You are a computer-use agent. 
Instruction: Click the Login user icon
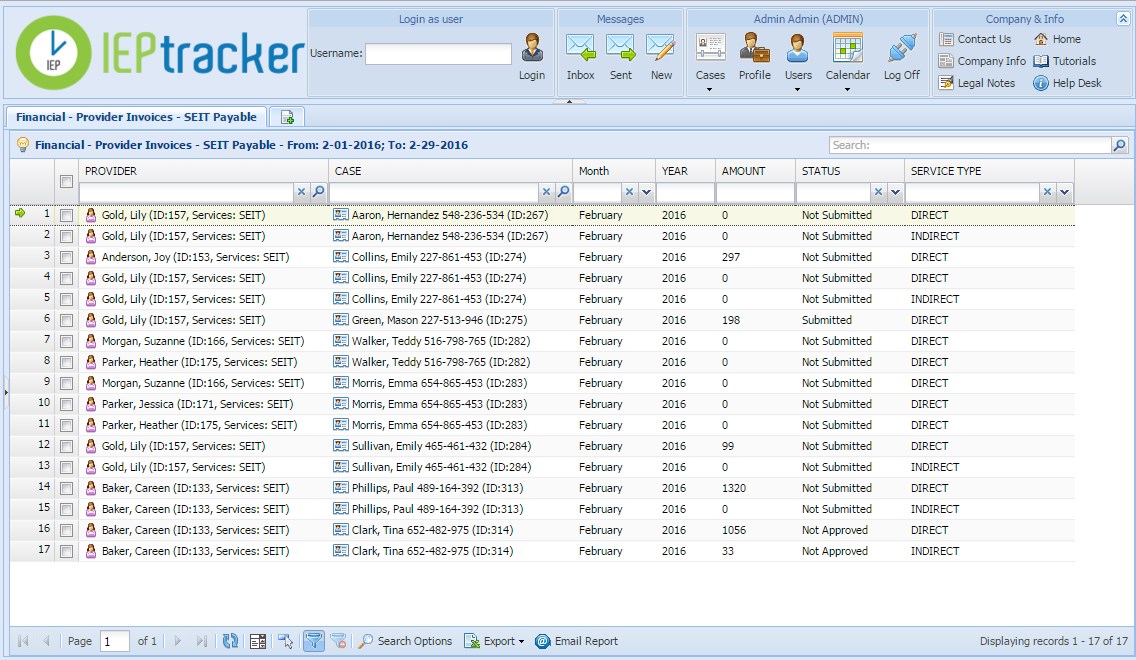(532, 48)
